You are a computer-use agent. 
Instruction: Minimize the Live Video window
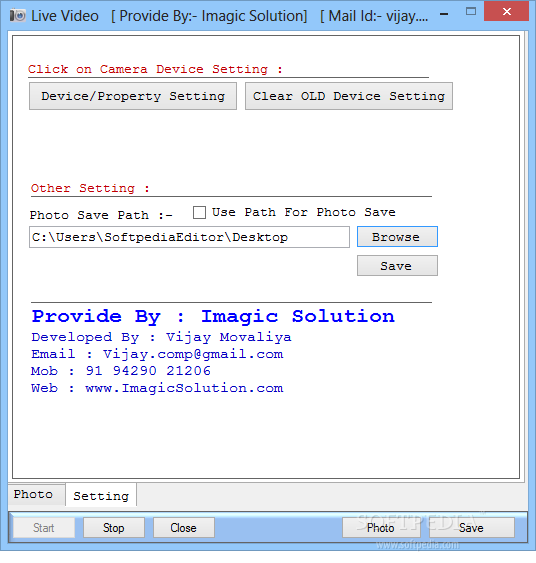pyautogui.click(x=444, y=14)
